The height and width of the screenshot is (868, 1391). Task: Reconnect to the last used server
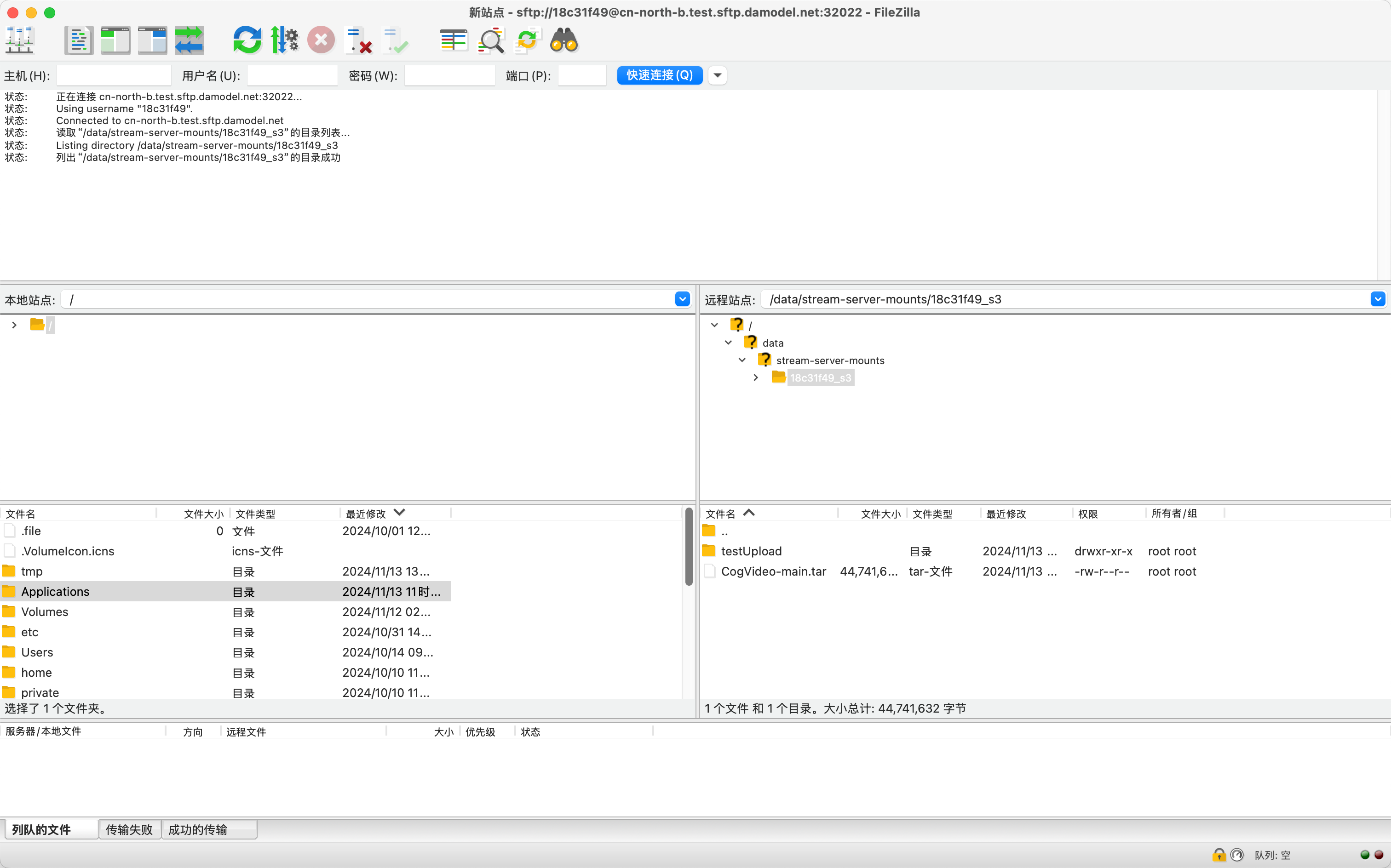click(395, 40)
